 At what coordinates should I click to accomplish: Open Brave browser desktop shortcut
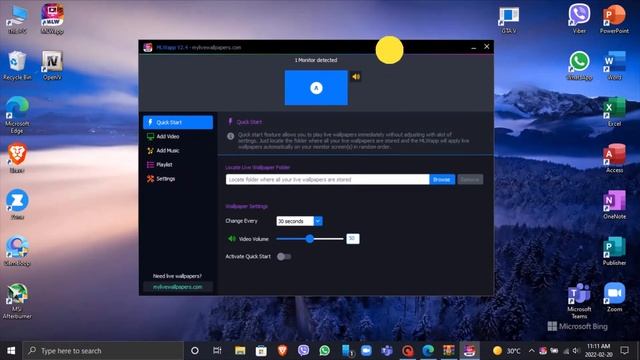[17, 158]
